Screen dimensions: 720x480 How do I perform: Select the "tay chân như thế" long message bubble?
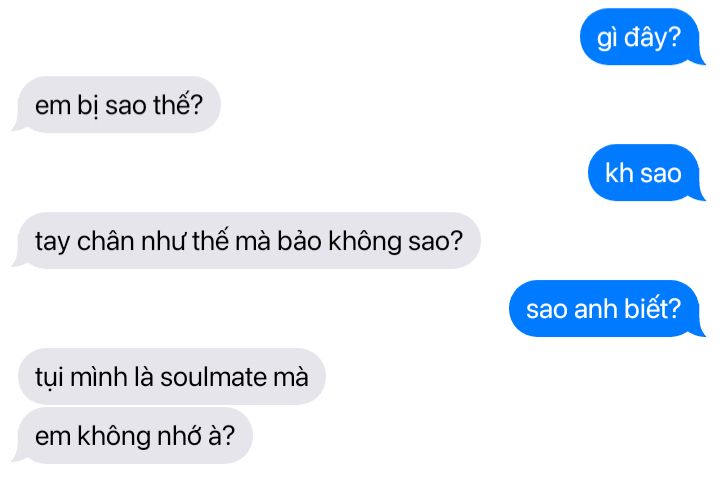[x=247, y=241]
